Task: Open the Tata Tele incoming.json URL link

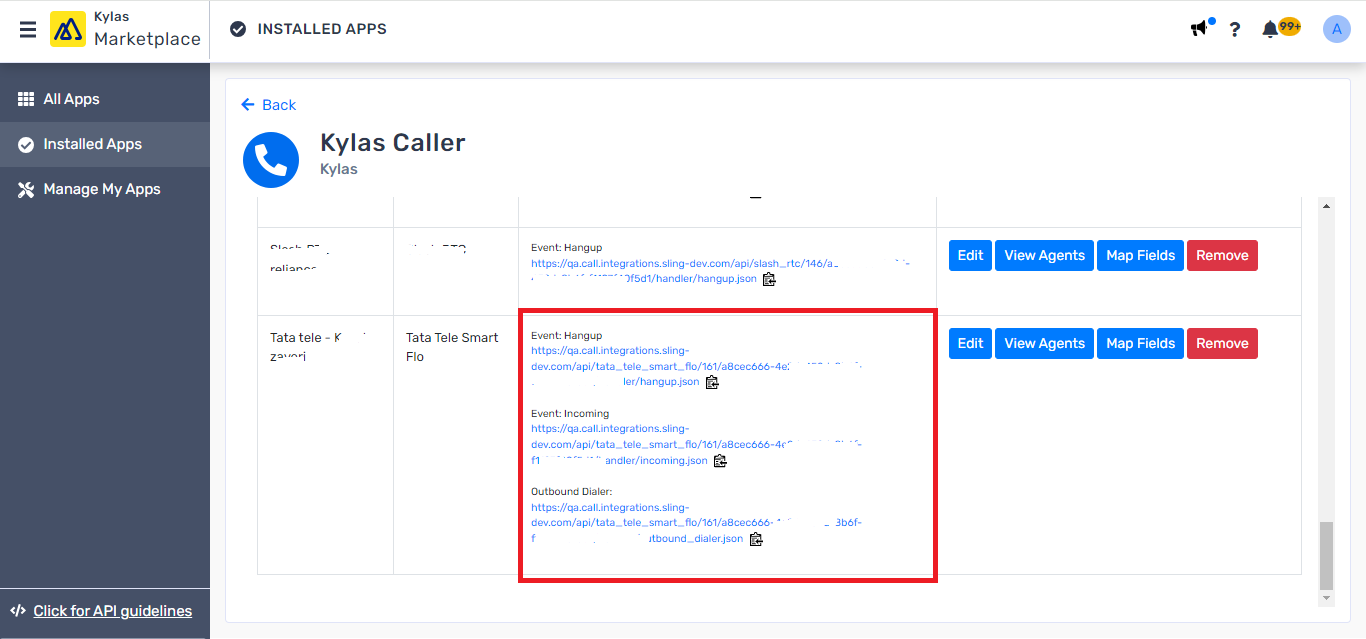Action: pos(696,445)
